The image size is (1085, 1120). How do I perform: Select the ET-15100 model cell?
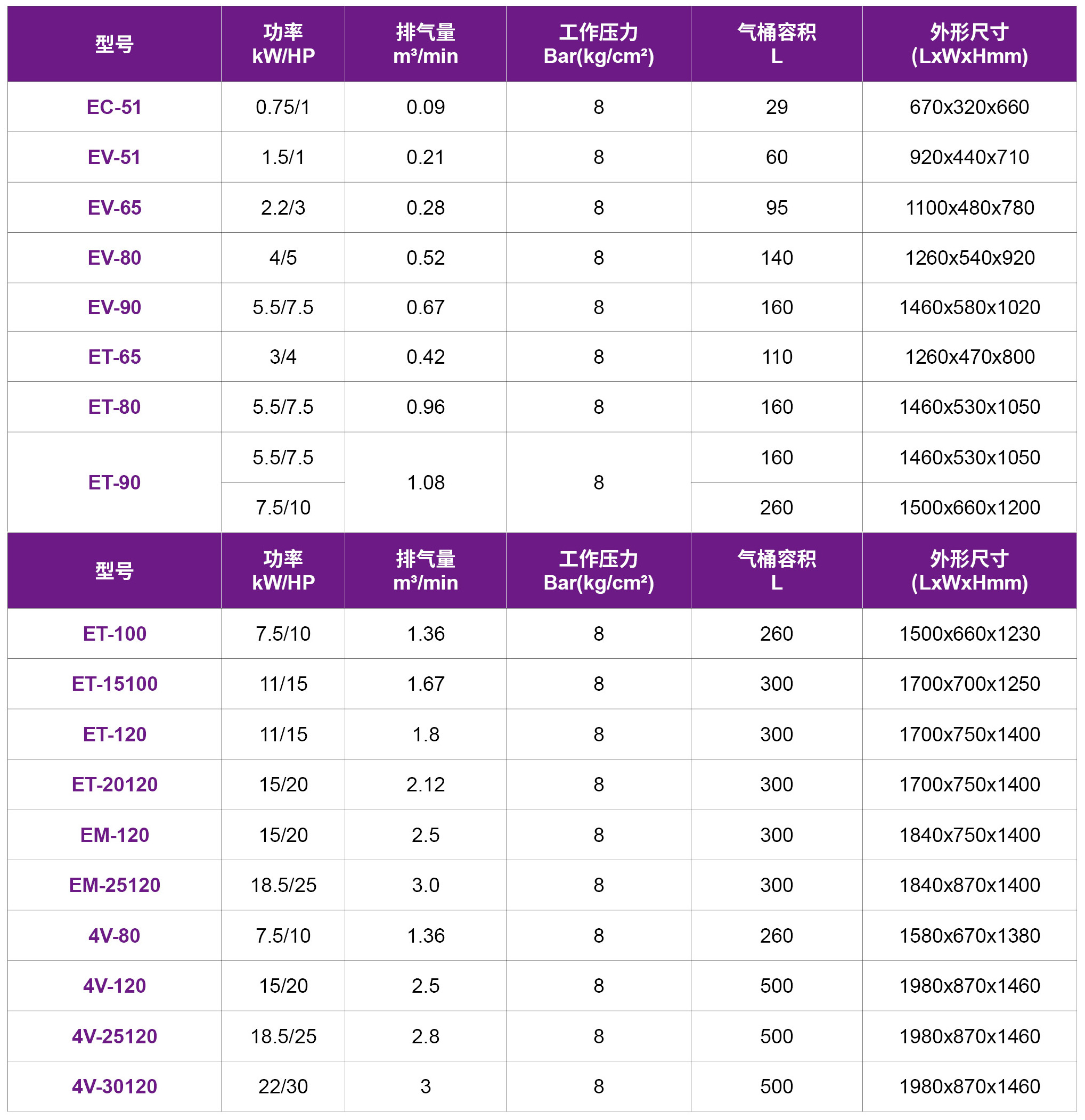(x=115, y=684)
